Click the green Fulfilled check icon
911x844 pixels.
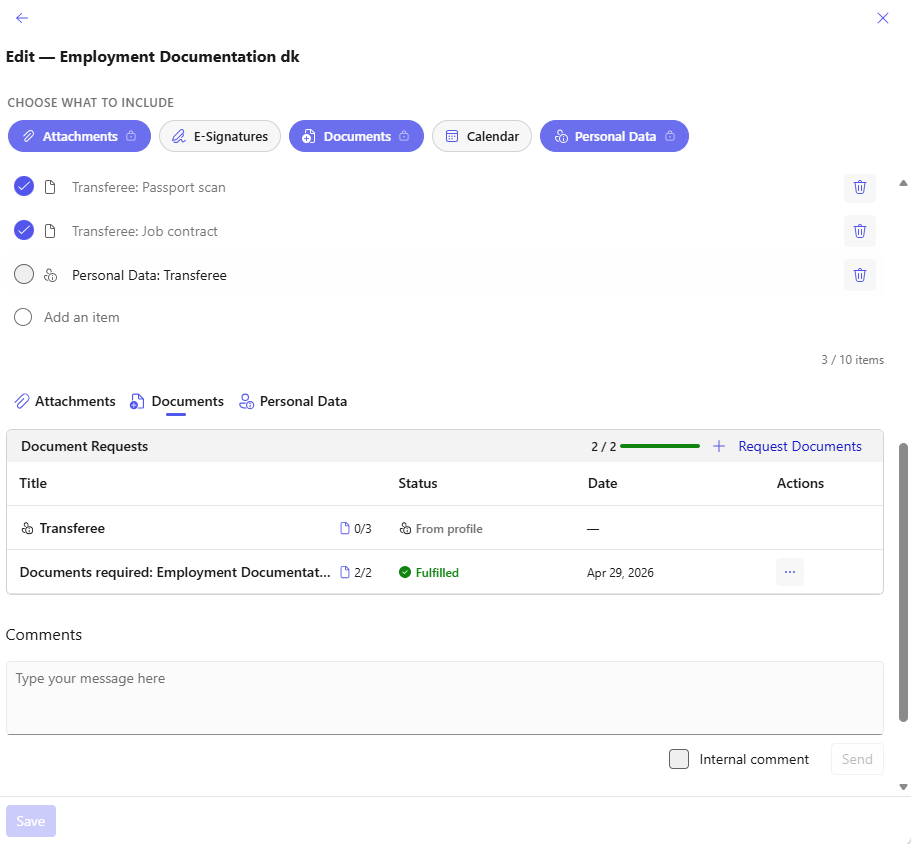[x=405, y=572]
